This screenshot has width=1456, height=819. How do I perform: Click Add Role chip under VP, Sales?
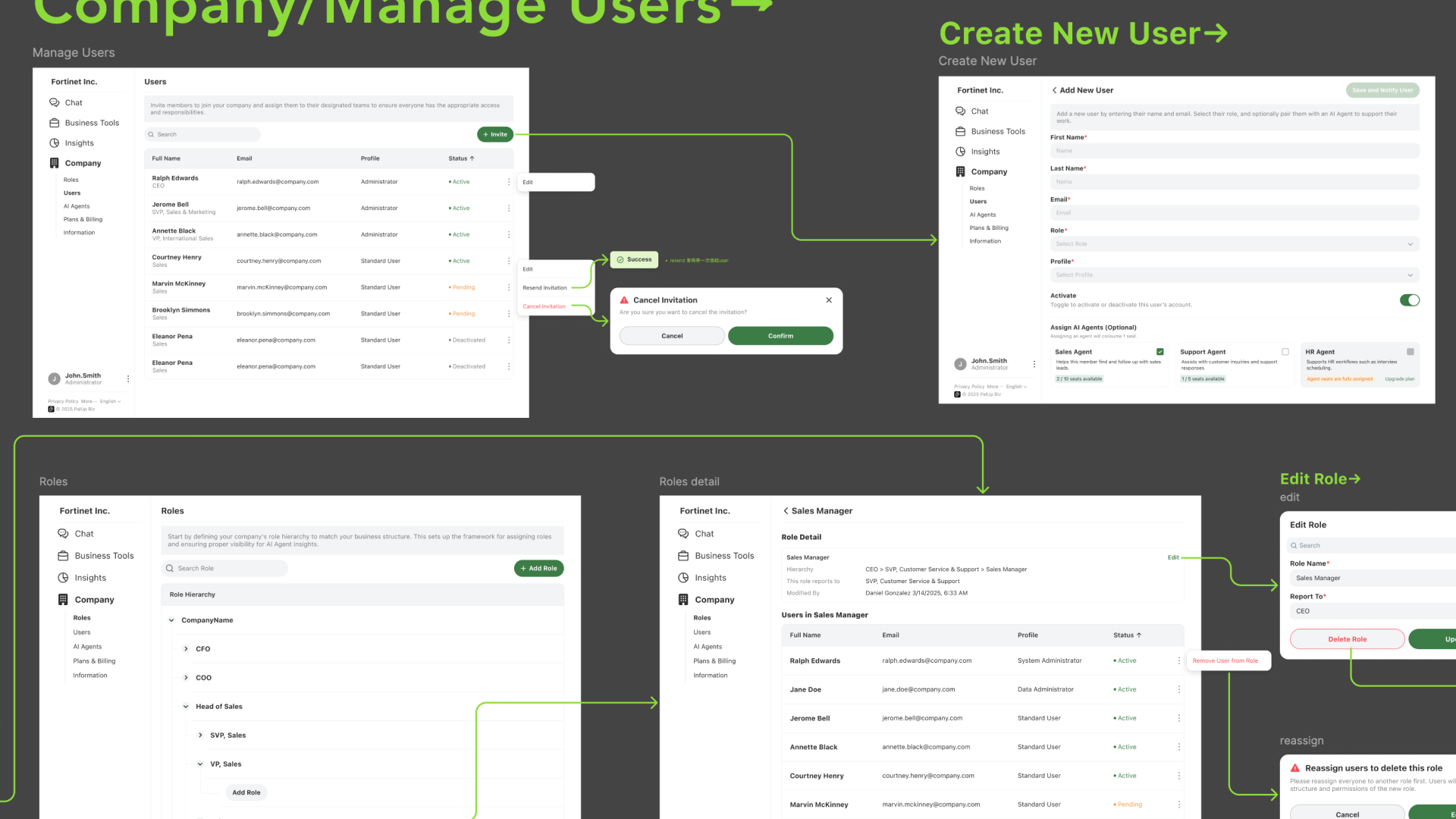point(246,792)
